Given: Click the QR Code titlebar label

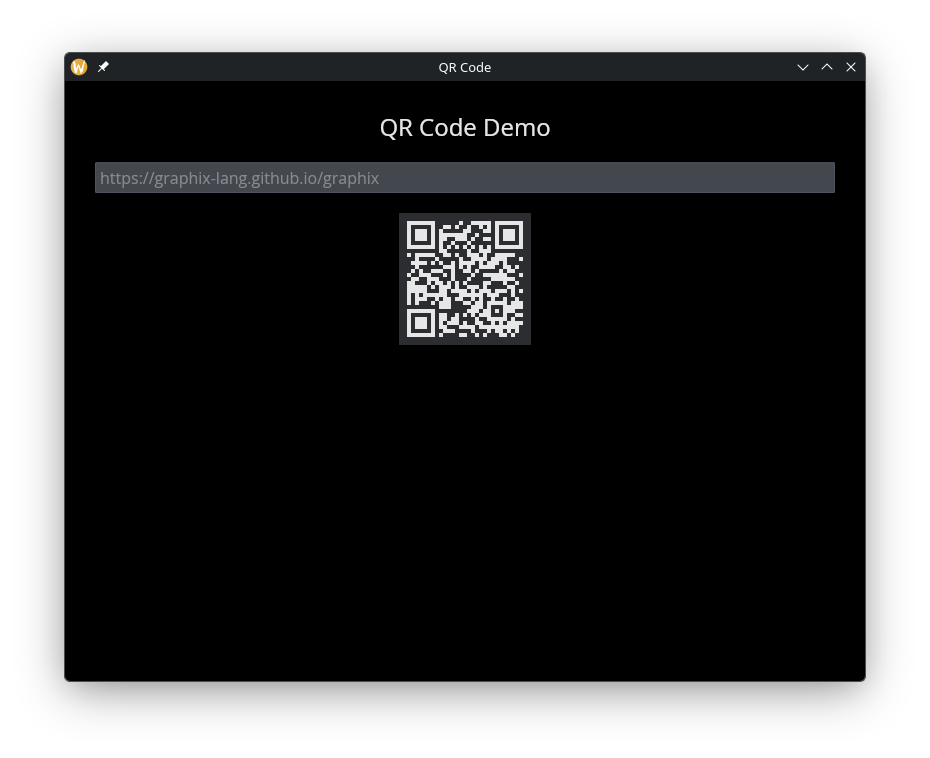Looking at the screenshot, I should [465, 67].
